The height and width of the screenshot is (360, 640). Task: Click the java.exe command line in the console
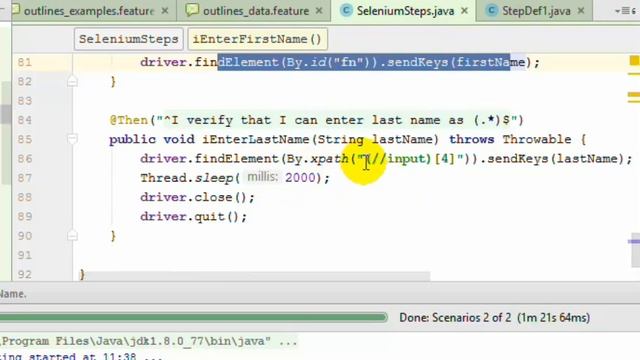click(149, 341)
